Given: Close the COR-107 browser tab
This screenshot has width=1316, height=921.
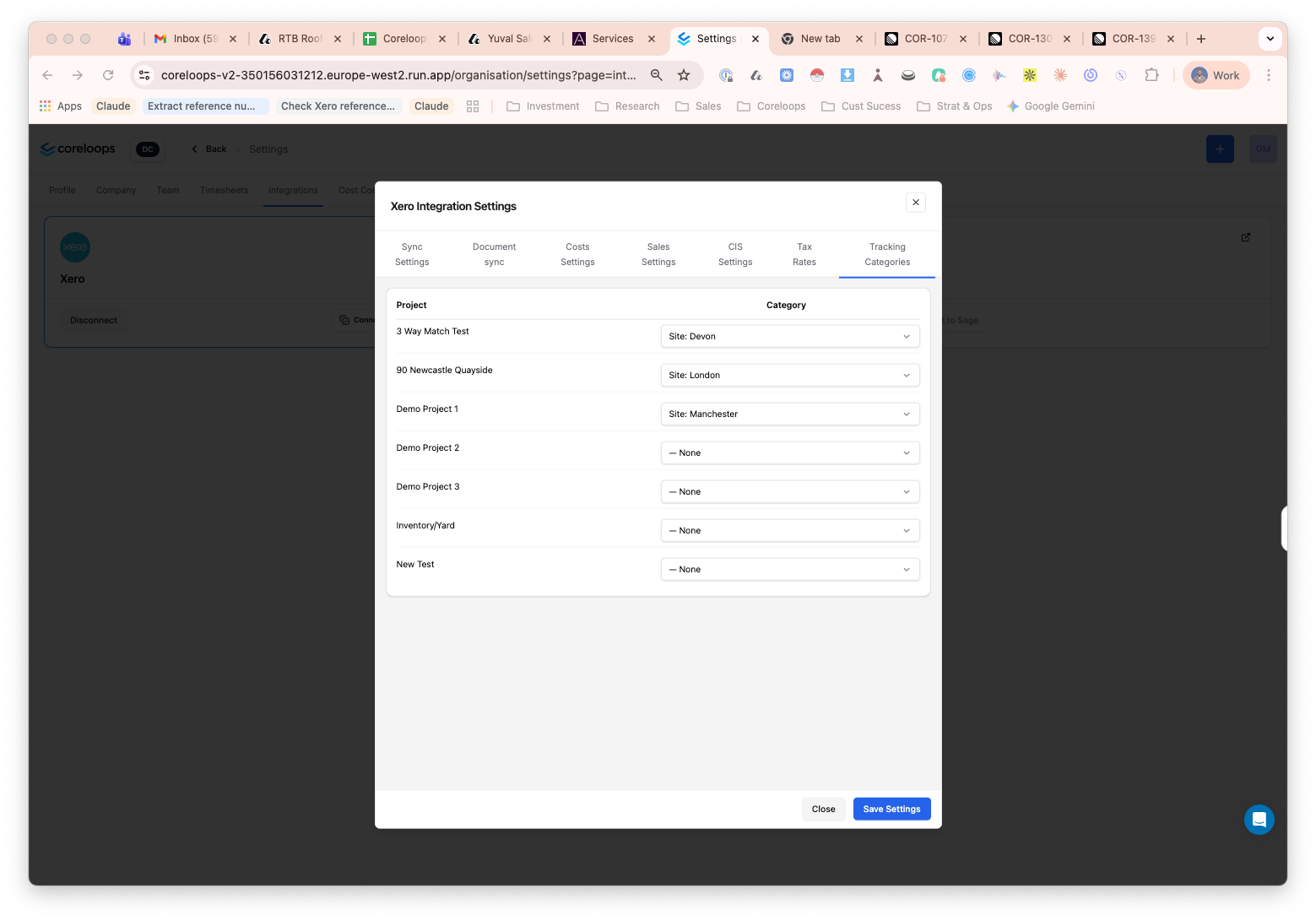Looking at the screenshot, I should pyautogui.click(x=963, y=39).
